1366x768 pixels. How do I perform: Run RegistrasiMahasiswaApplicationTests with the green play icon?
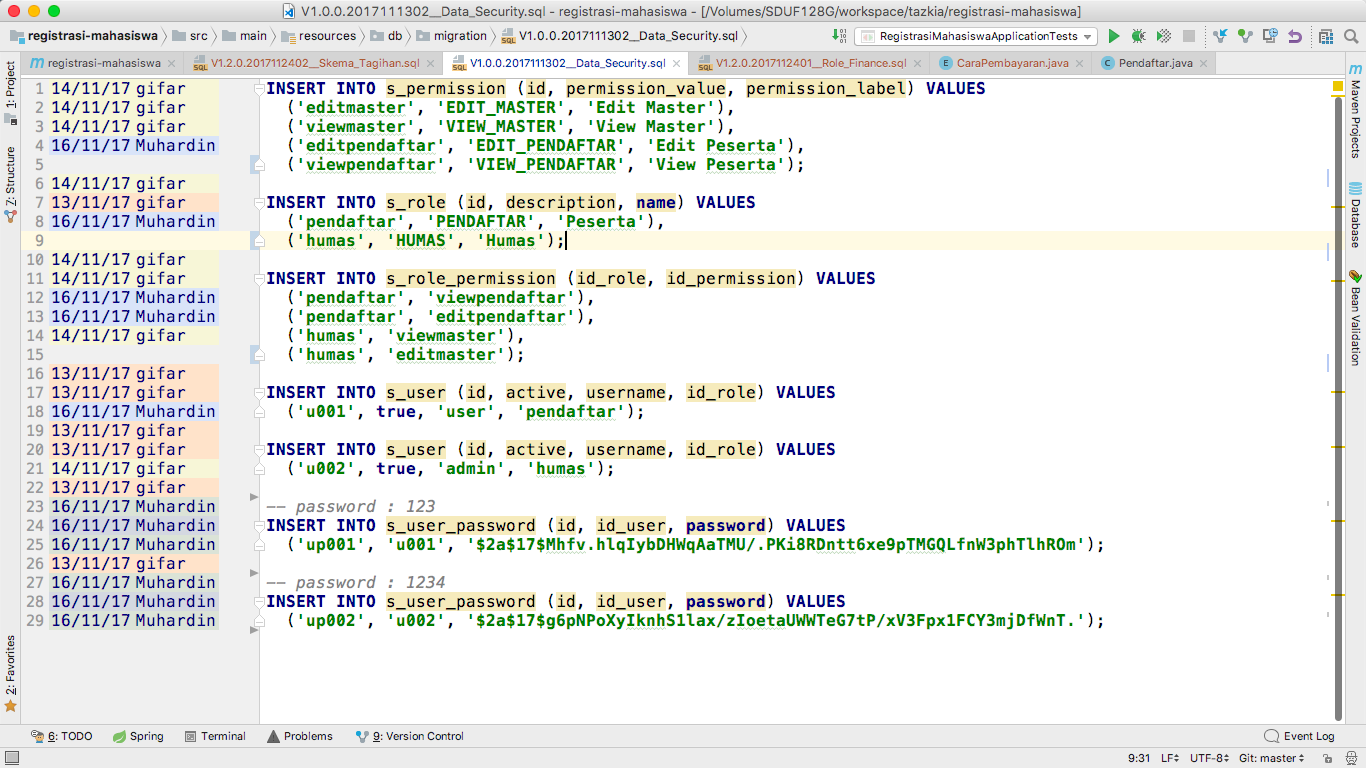click(1113, 36)
